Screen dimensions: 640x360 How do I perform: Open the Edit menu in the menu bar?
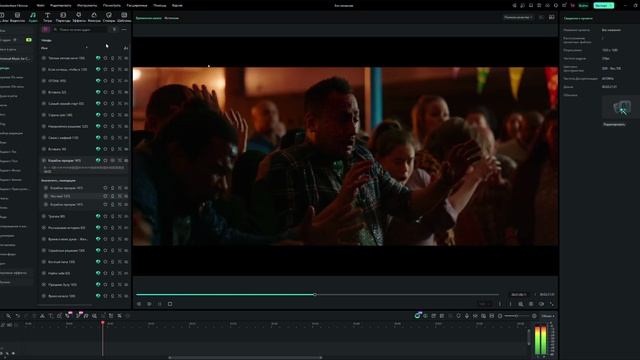coord(60,5)
